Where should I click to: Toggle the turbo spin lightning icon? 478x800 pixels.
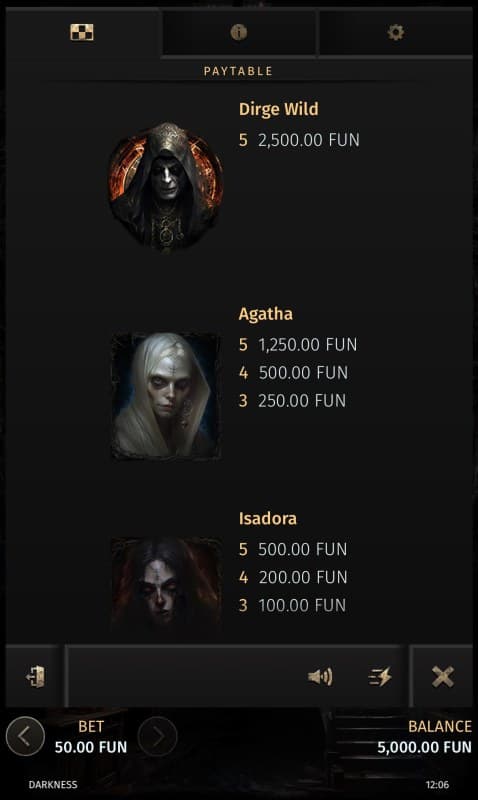[380, 677]
